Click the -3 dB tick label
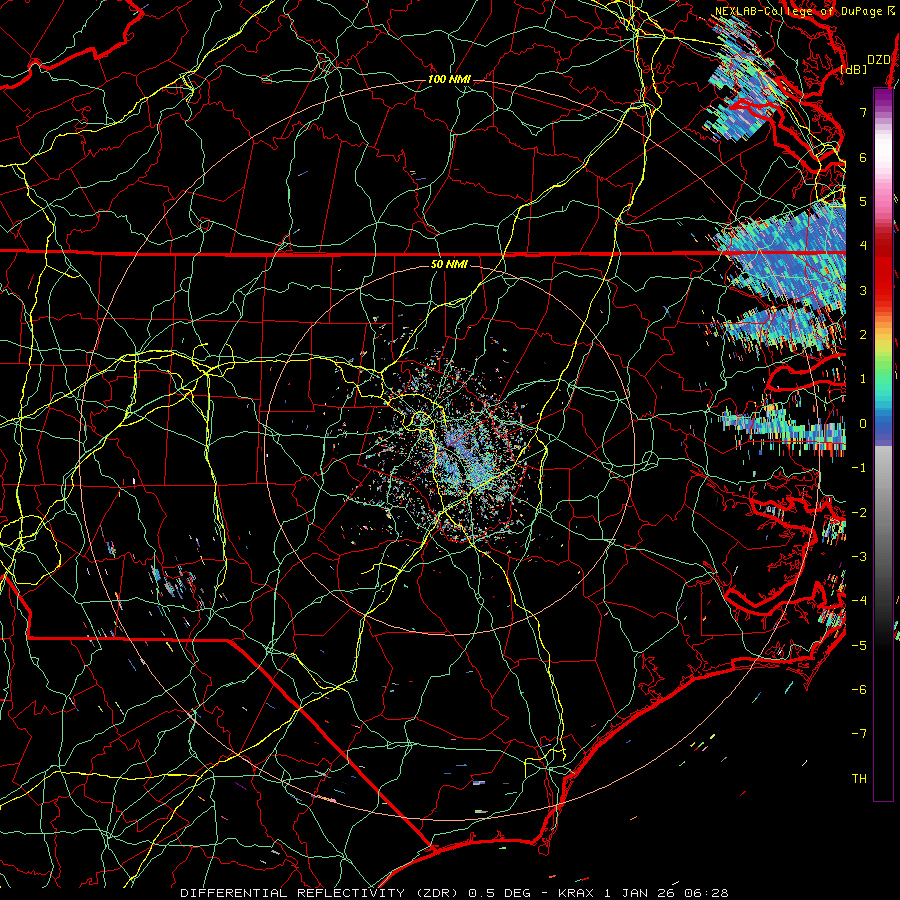Image resolution: width=900 pixels, height=900 pixels. click(x=859, y=556)
